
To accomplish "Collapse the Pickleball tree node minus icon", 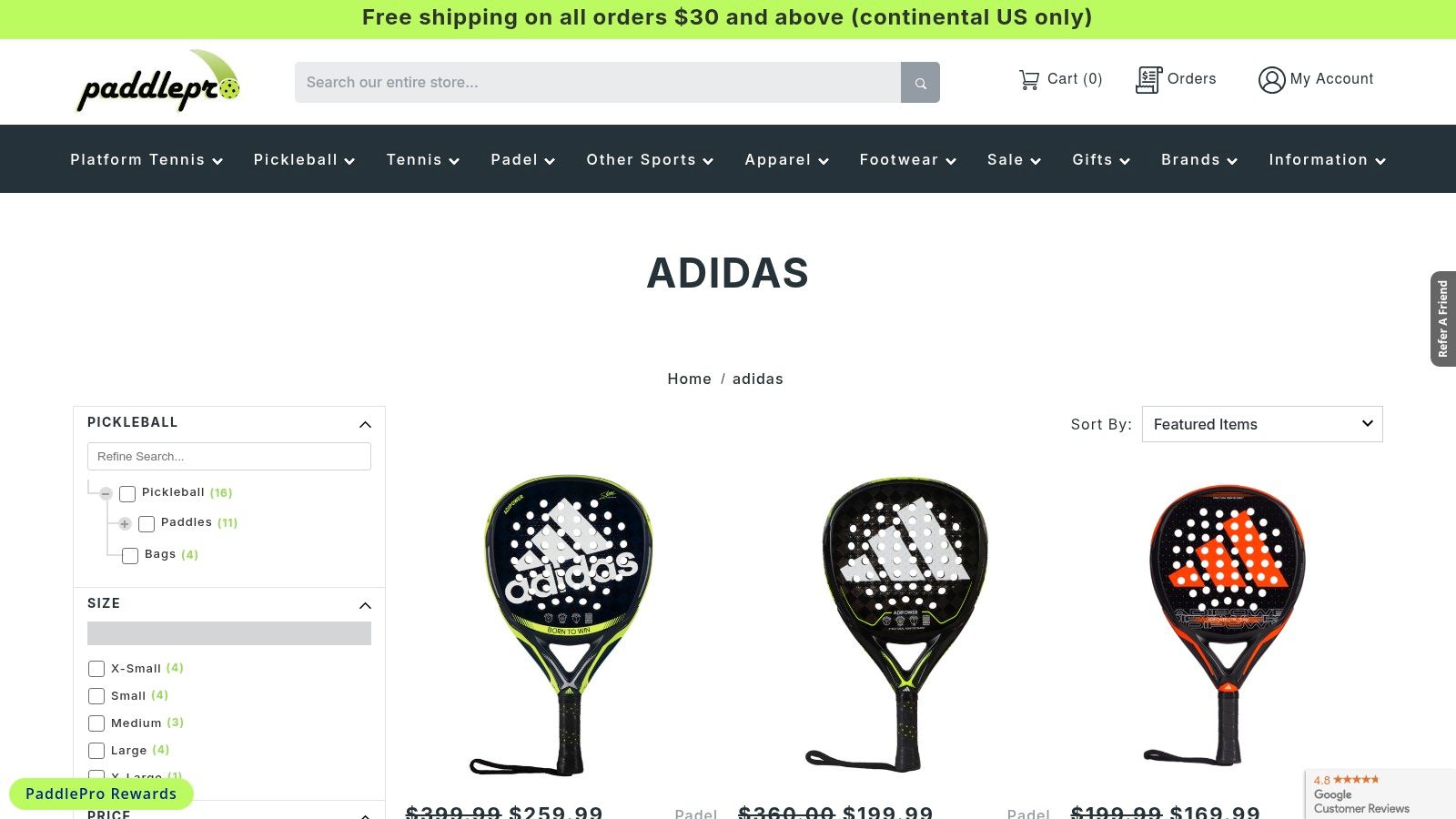I will [x=106, y=493].
